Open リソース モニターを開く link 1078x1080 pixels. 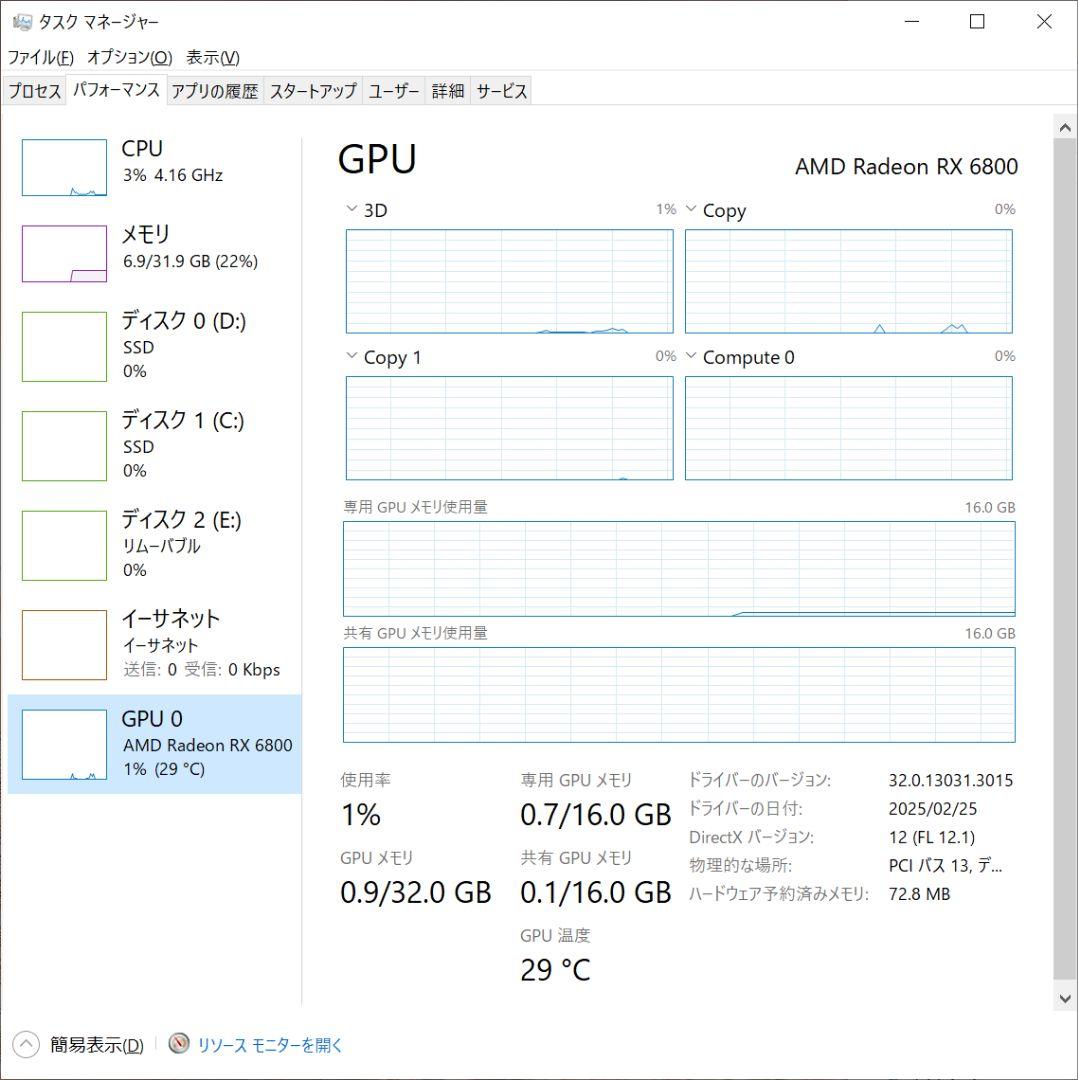coord(269,1045)
